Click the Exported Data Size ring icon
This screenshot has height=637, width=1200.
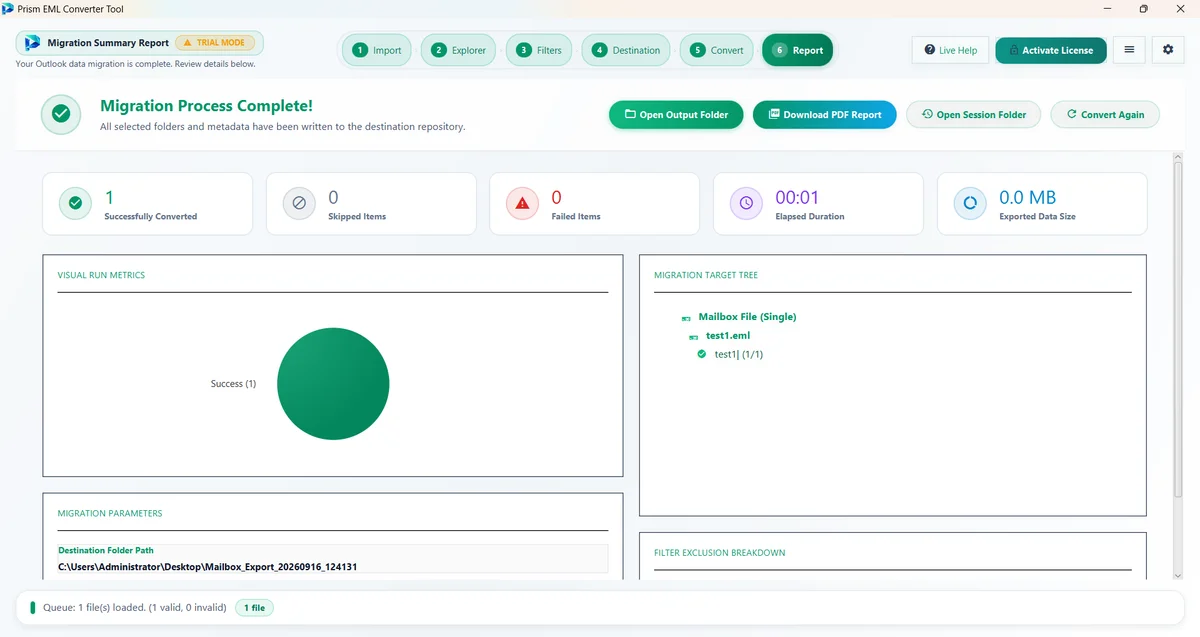pyautogui.click(x=970, y=204)
